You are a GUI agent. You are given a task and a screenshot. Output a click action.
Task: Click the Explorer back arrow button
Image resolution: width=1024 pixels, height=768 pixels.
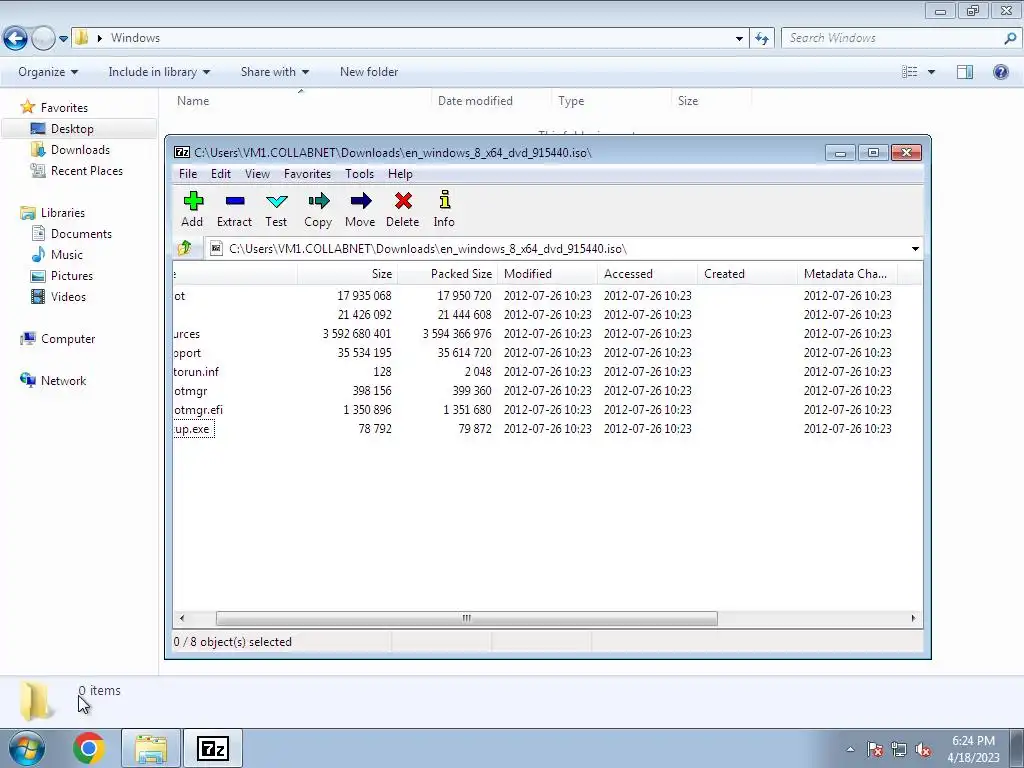point(16,38)
